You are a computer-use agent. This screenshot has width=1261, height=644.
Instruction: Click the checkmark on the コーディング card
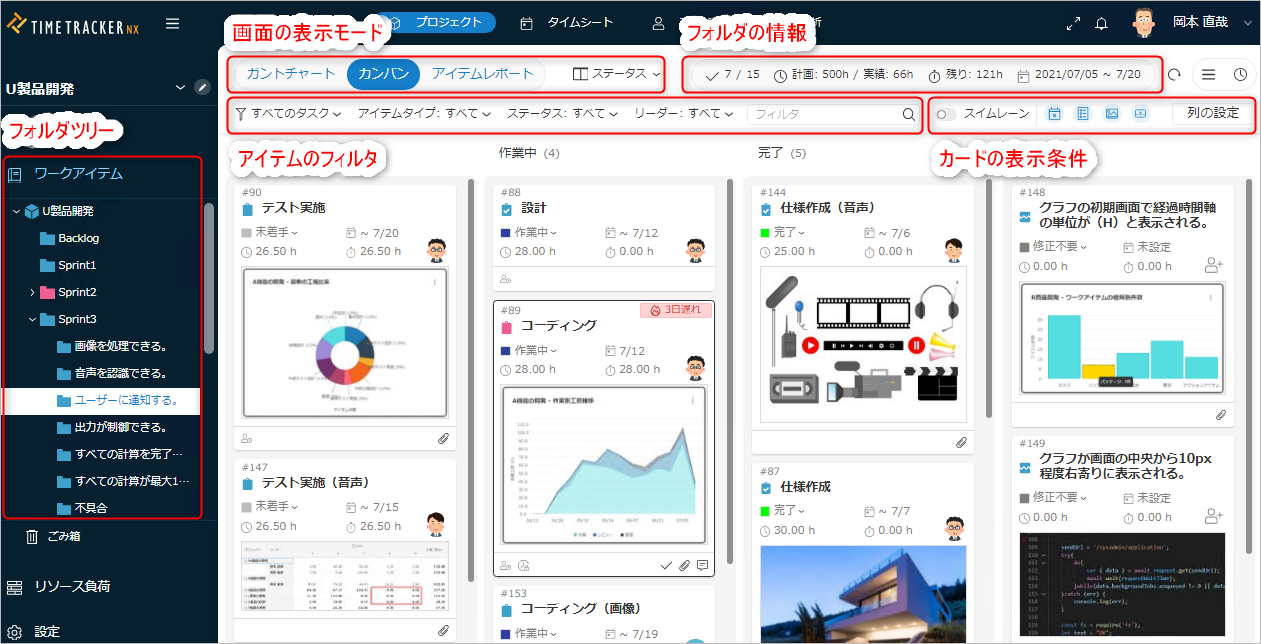pyautogui.click(x=666, y=565)
